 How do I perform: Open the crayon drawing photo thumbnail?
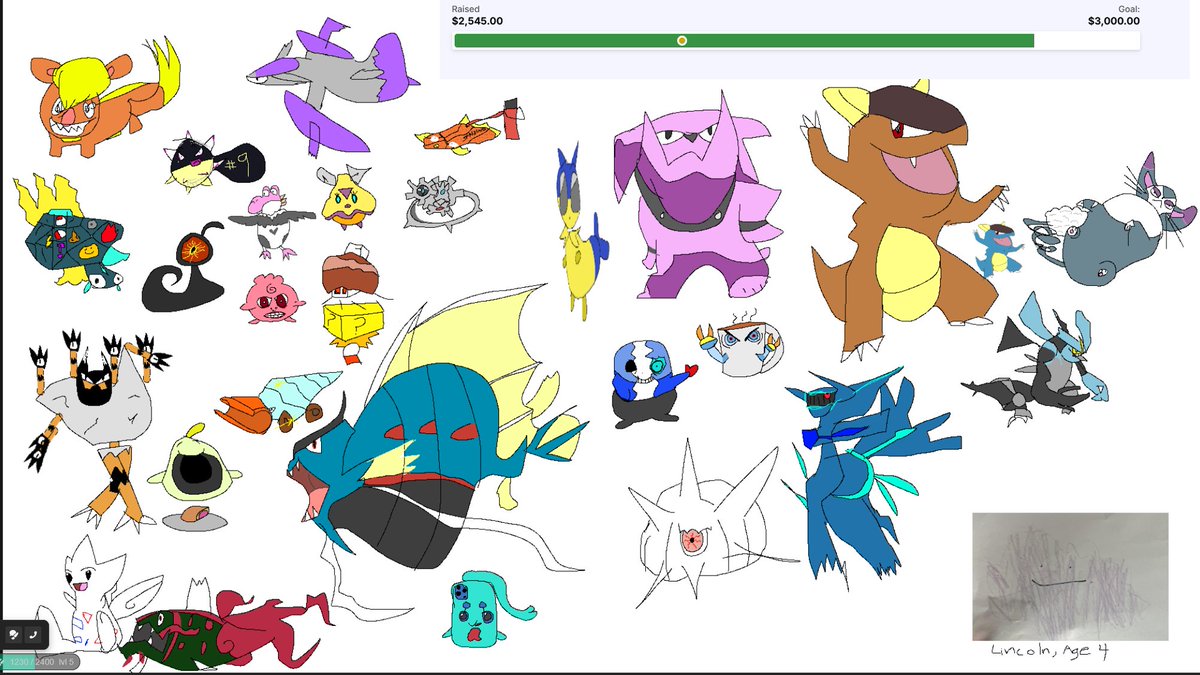[x=1070, y=576]
